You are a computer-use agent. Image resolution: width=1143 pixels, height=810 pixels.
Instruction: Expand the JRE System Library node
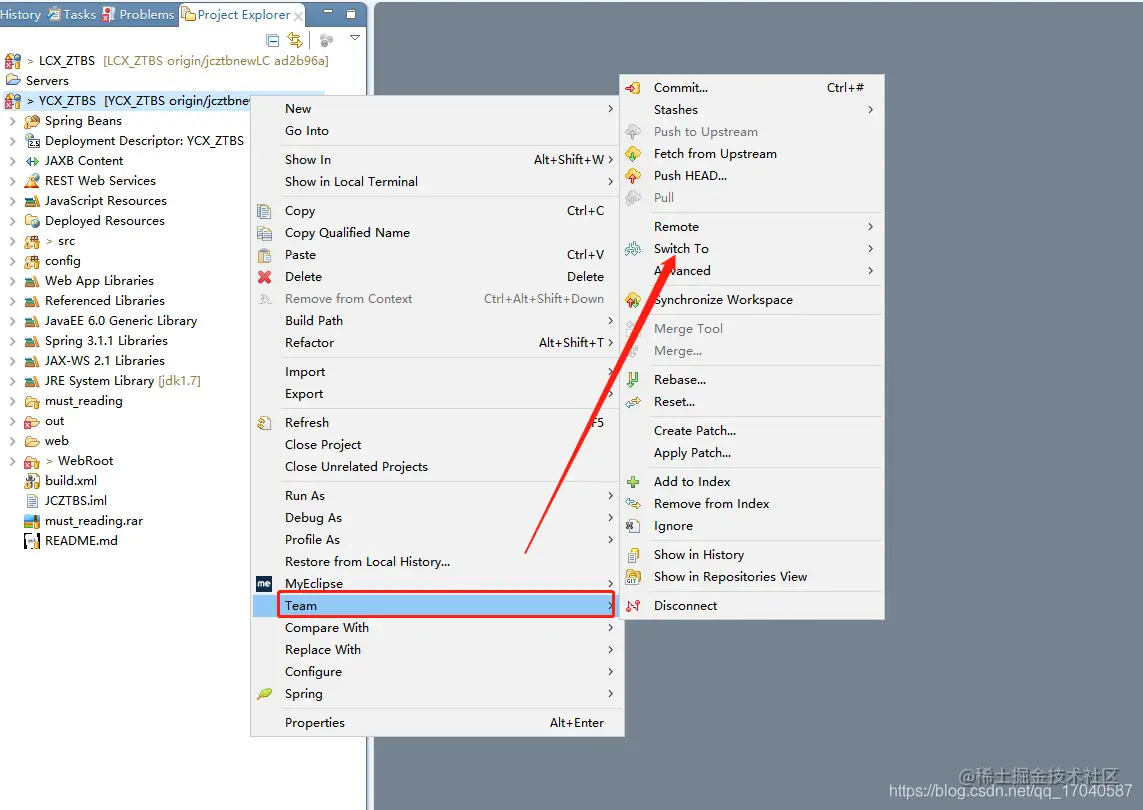(x=12, y=381)
